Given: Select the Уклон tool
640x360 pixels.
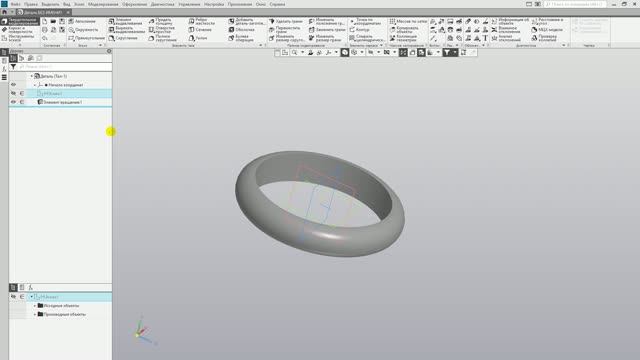Looking at the screenshot, I should (198, 38).
